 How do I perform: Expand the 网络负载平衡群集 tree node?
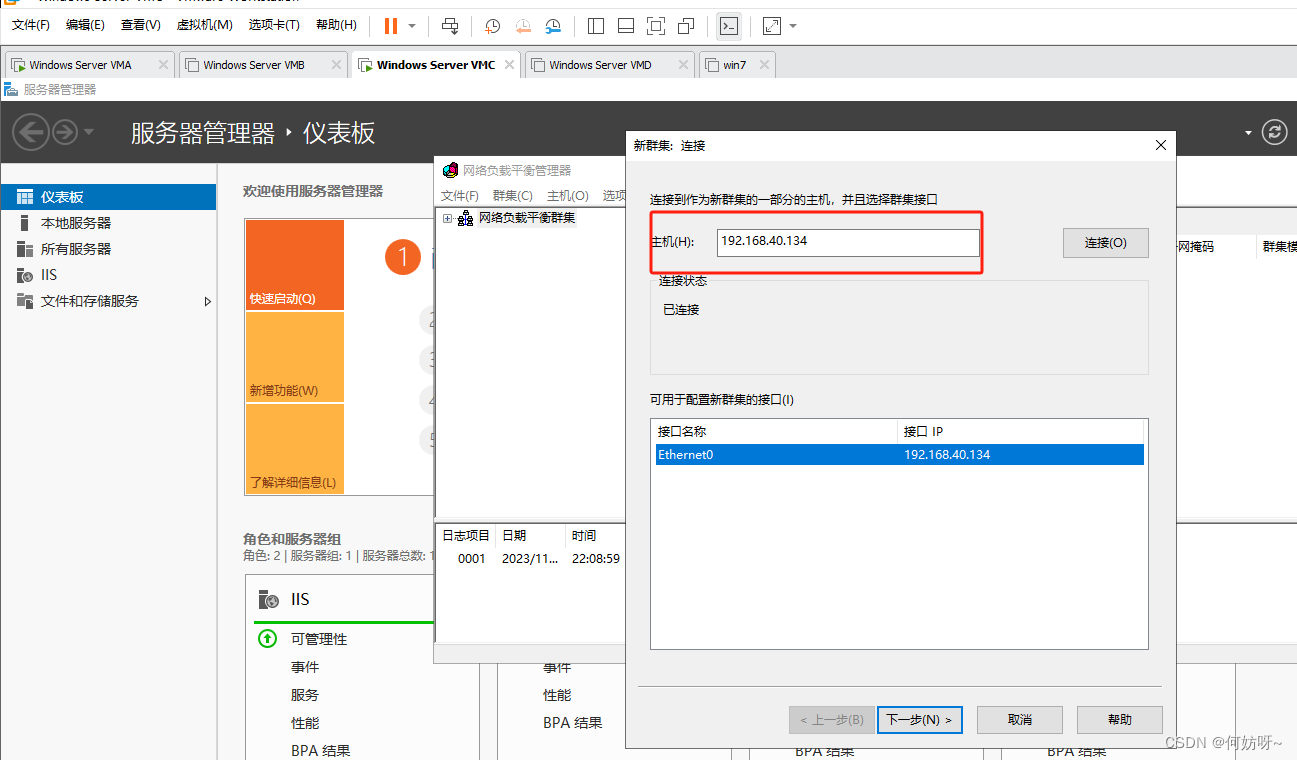click(x=447, y=218)
